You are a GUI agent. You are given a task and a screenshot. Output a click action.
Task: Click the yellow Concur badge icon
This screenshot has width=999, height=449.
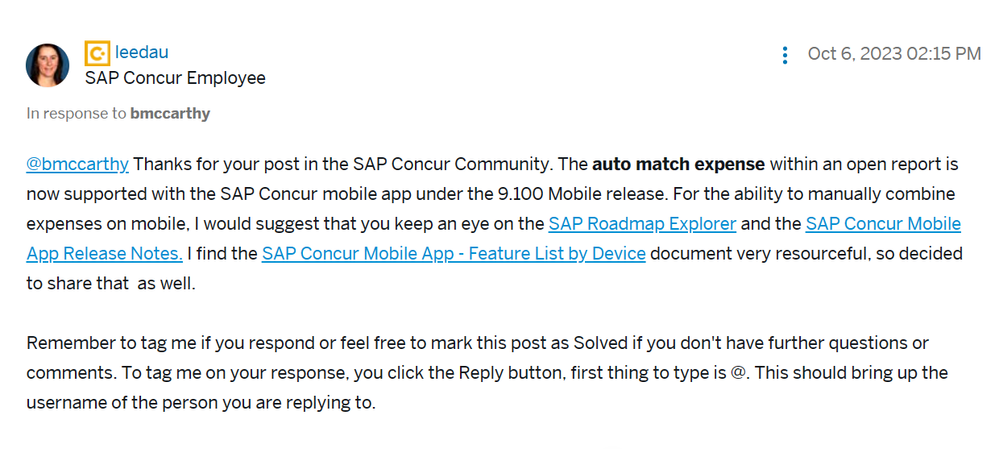pyautogui.click(x=97, y=53)
